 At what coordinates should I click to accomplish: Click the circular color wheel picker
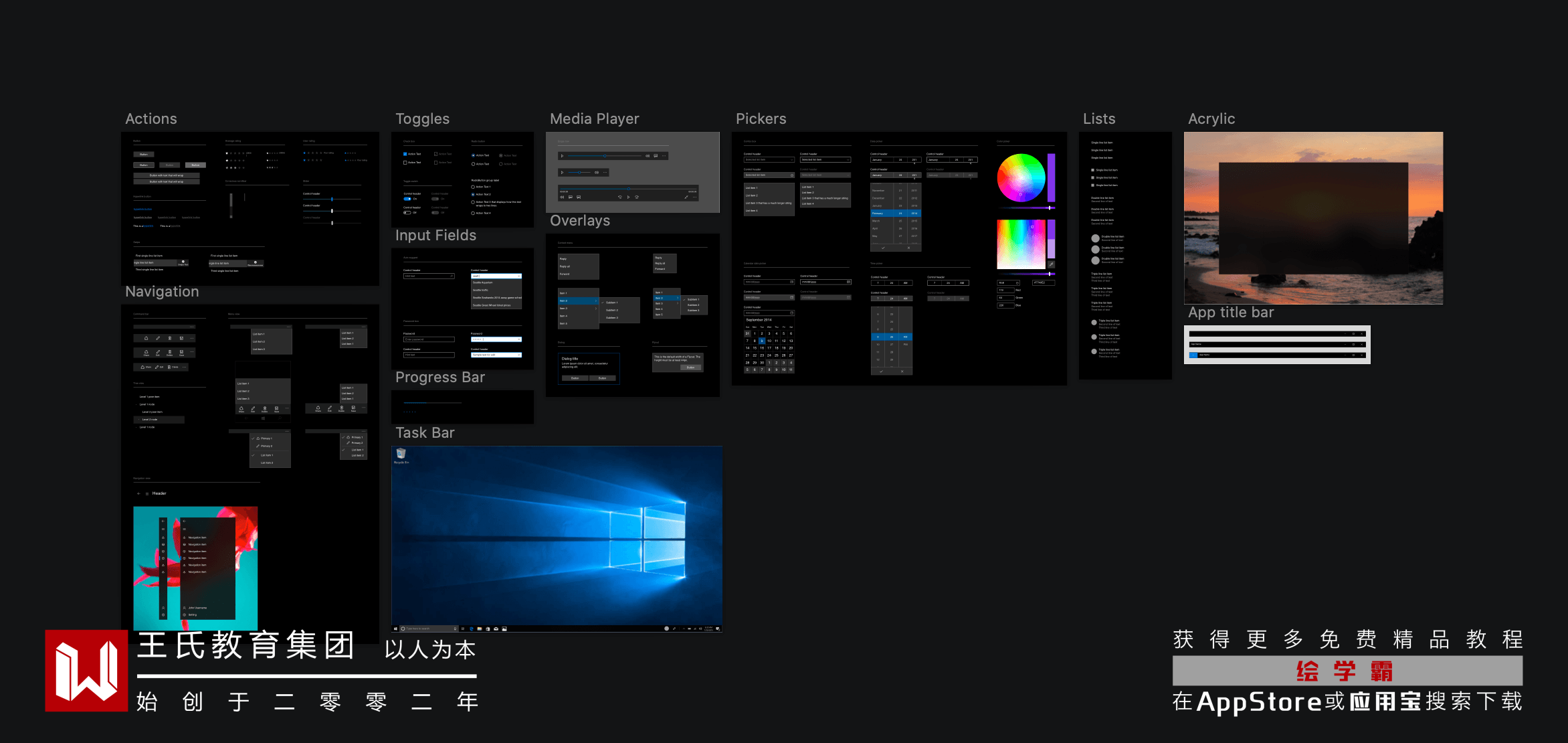coord(1021,178)
